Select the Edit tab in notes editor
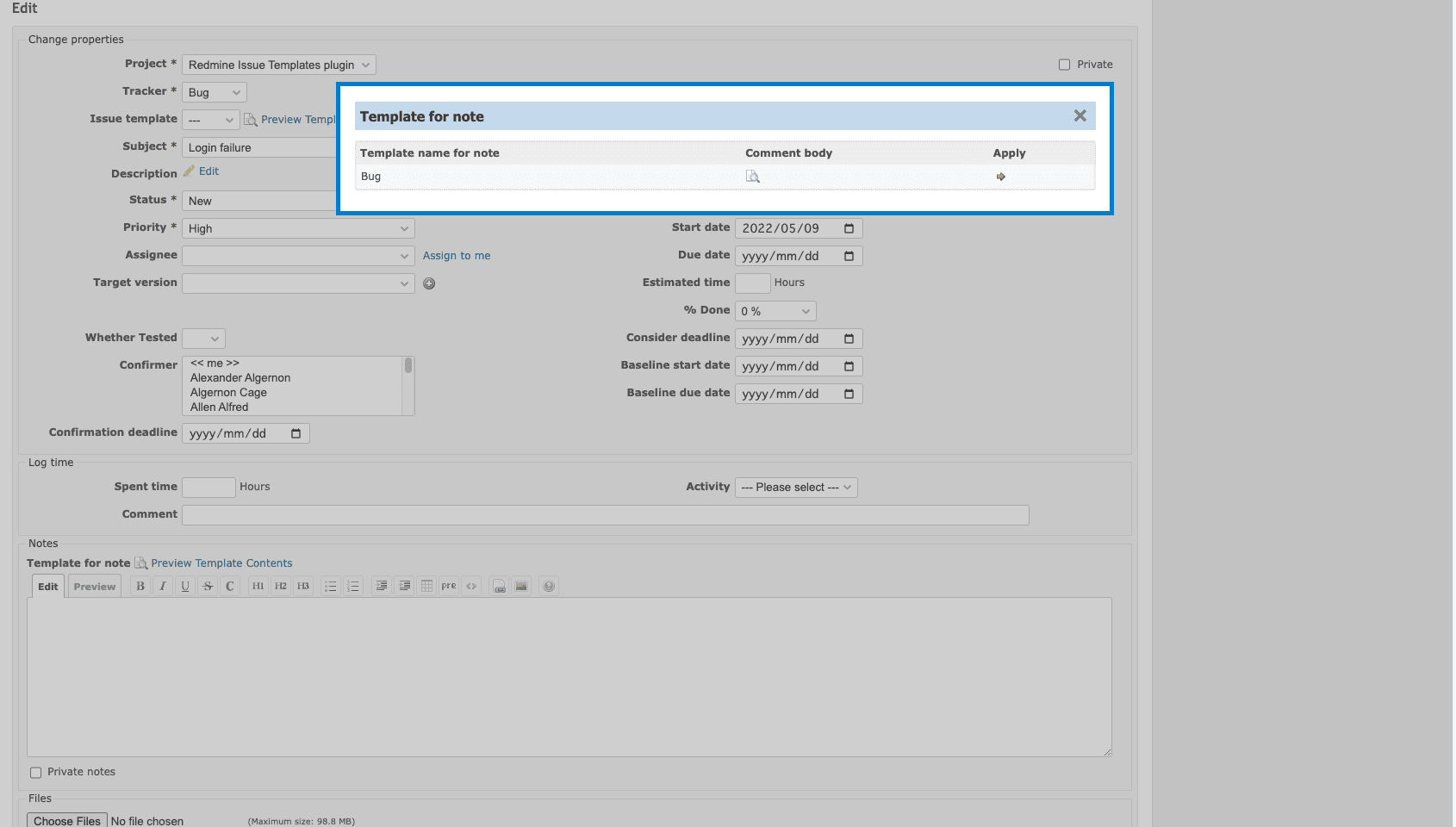The image size is (1456, 827). [x=48, y=587]
